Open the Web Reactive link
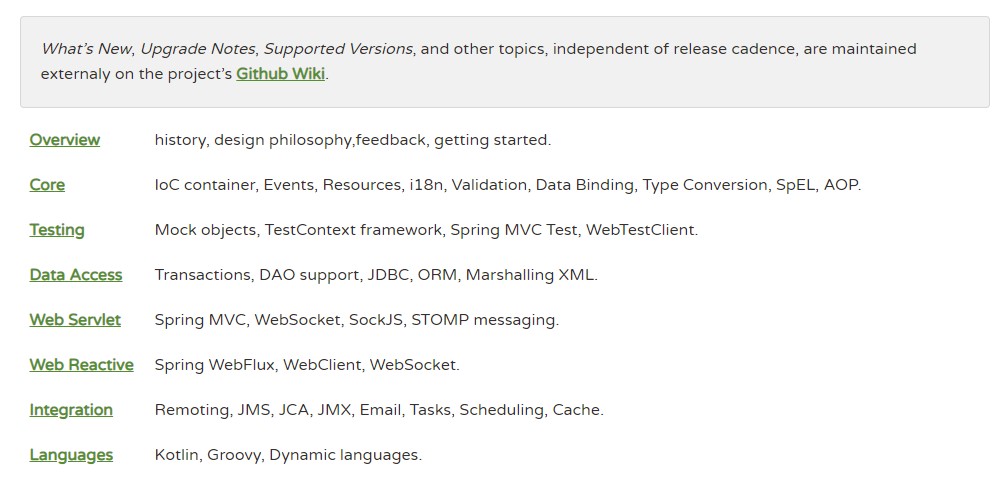The width and height of the screenshot is (1001, 484). click(x=81, y=365)
